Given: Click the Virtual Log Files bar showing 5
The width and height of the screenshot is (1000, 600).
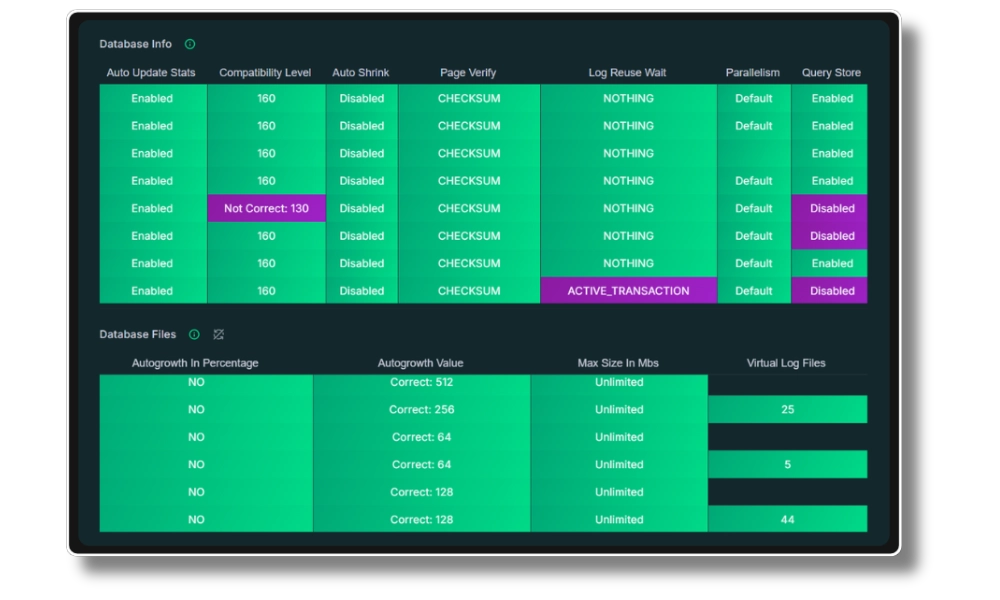Looking at the screenshot, I should pyautogui.click(x=787, y=464).
